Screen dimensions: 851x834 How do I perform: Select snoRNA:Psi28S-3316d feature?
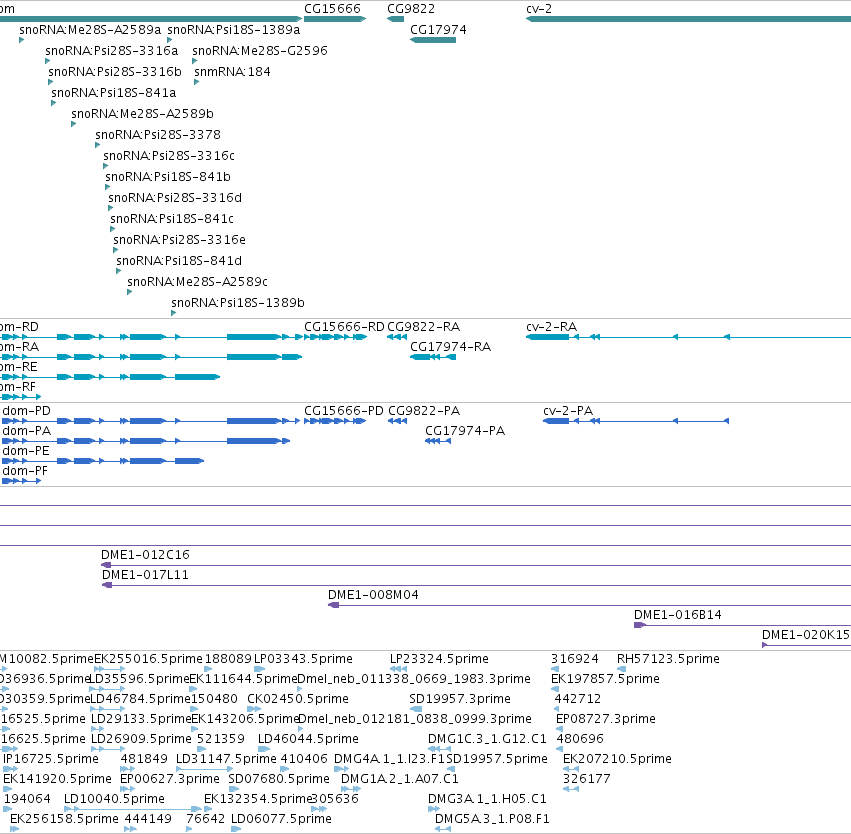tap(111, 208)
